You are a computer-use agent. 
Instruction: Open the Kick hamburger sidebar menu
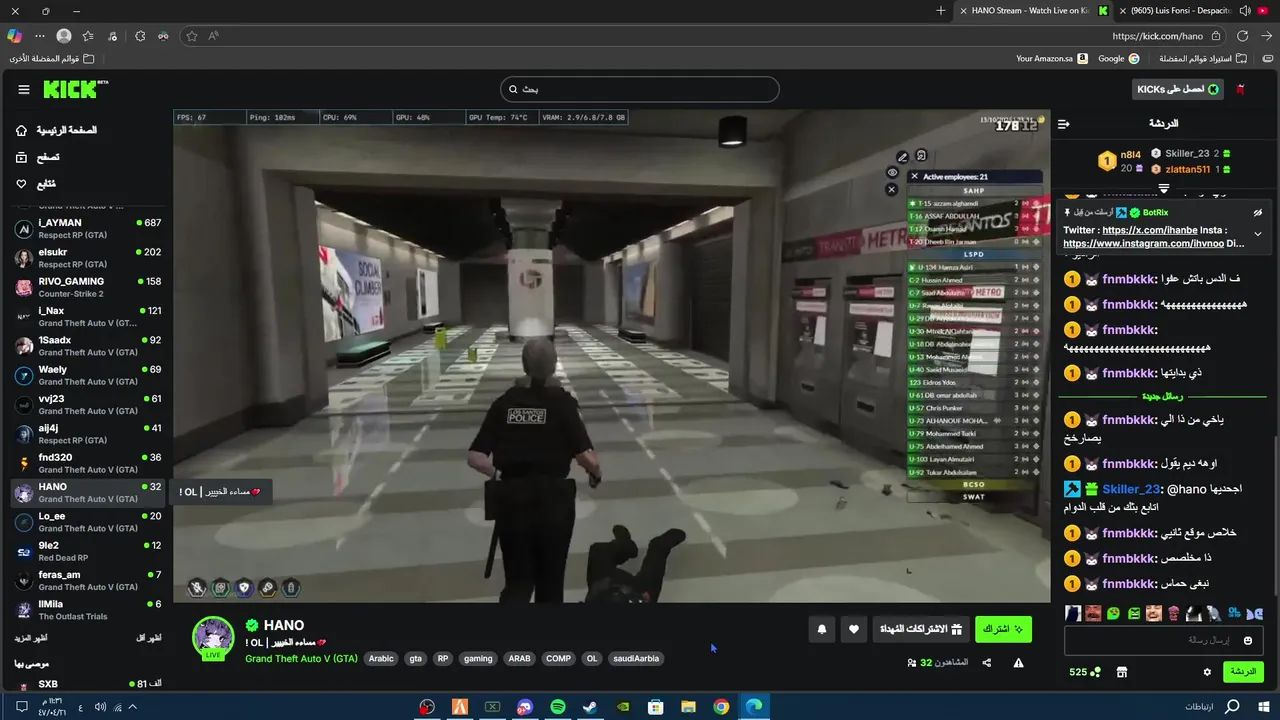pos(24,89)
